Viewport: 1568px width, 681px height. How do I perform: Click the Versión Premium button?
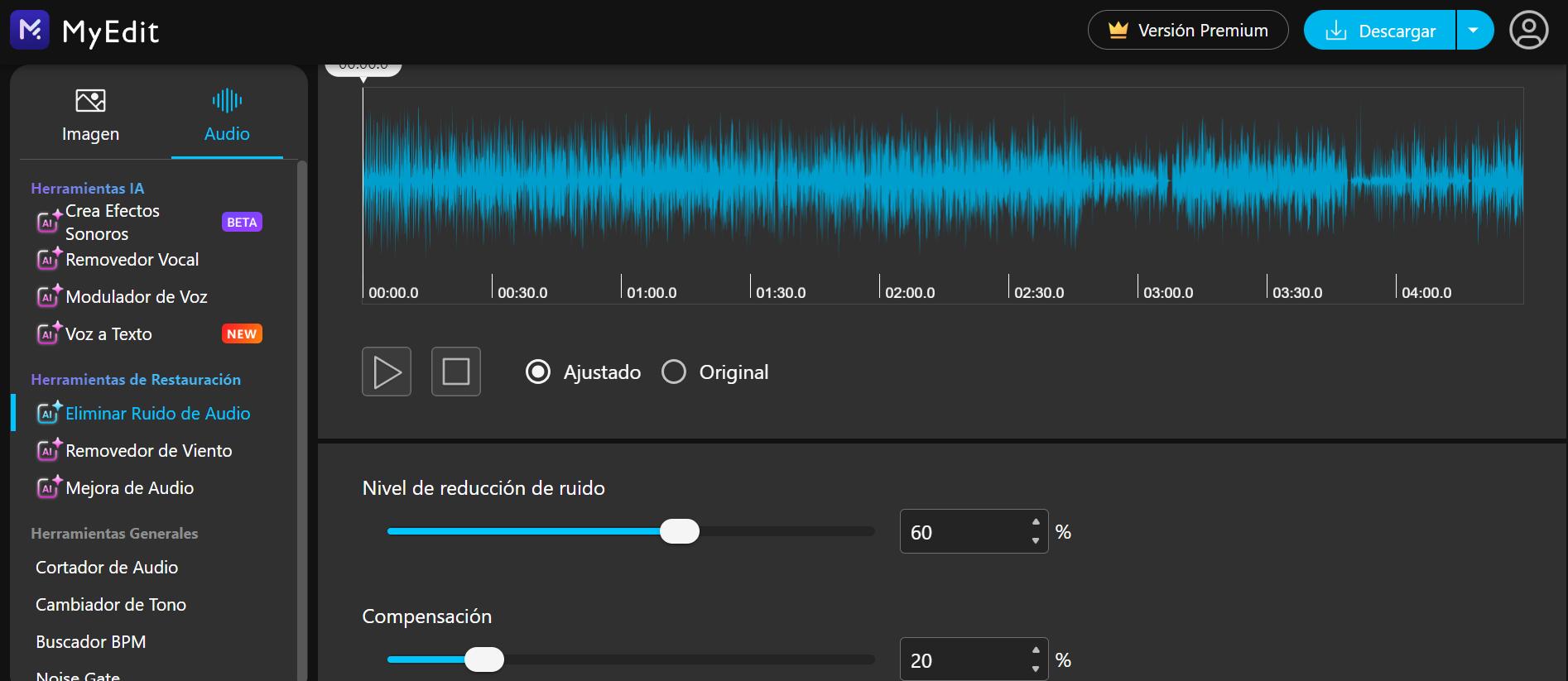click(x=1188, y=31)
